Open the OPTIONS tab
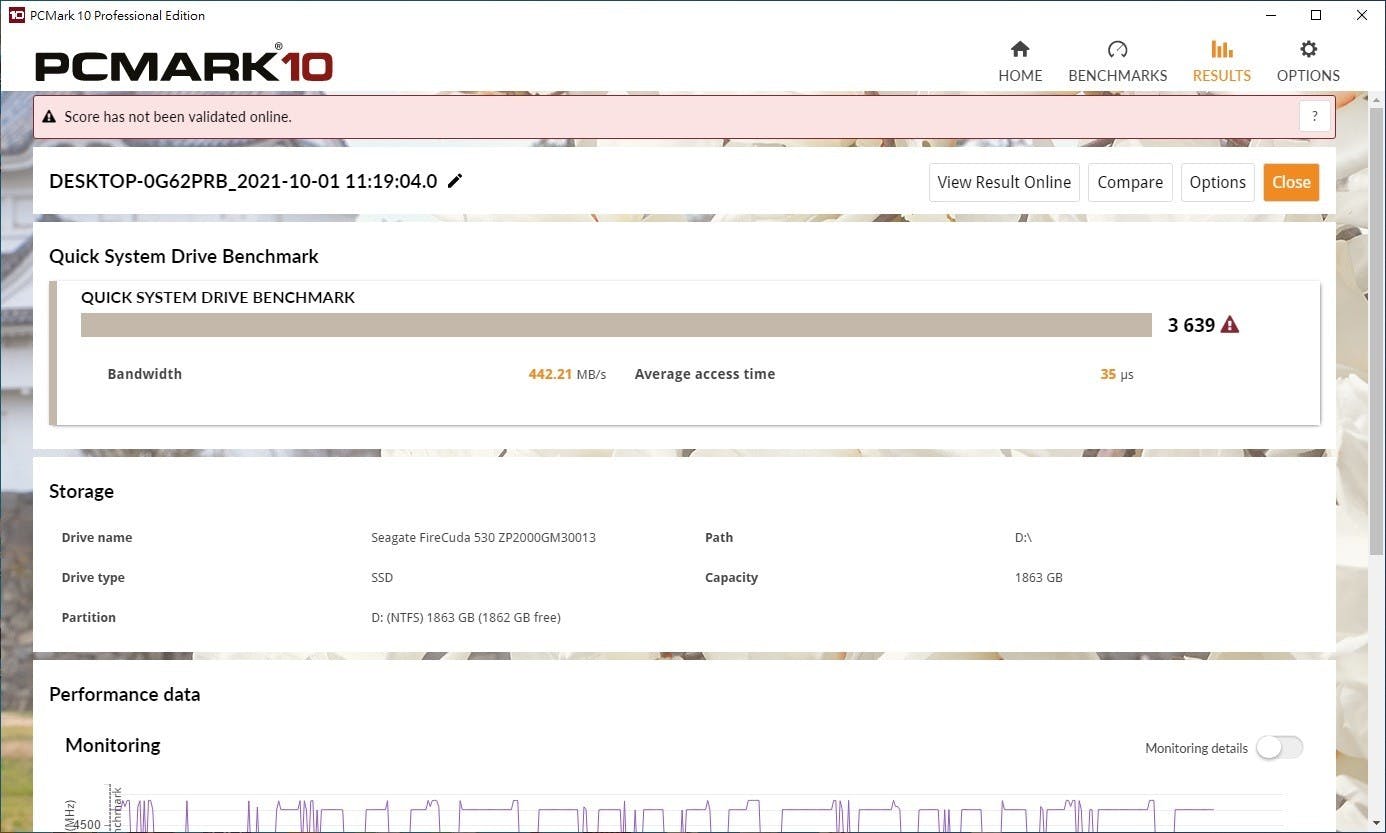 1308,61
